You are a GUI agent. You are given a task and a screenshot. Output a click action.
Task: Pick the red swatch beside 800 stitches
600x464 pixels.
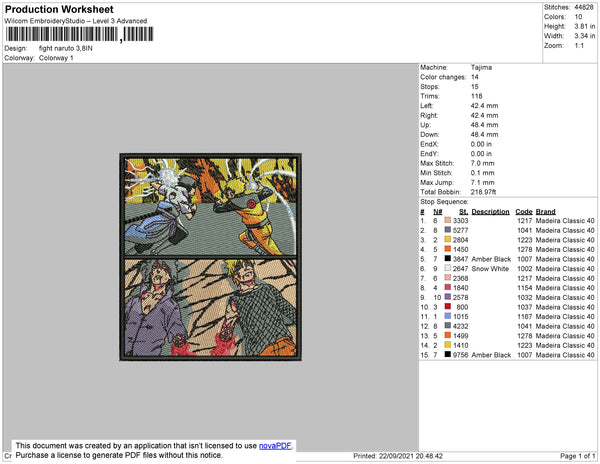(x=448, y=306)
